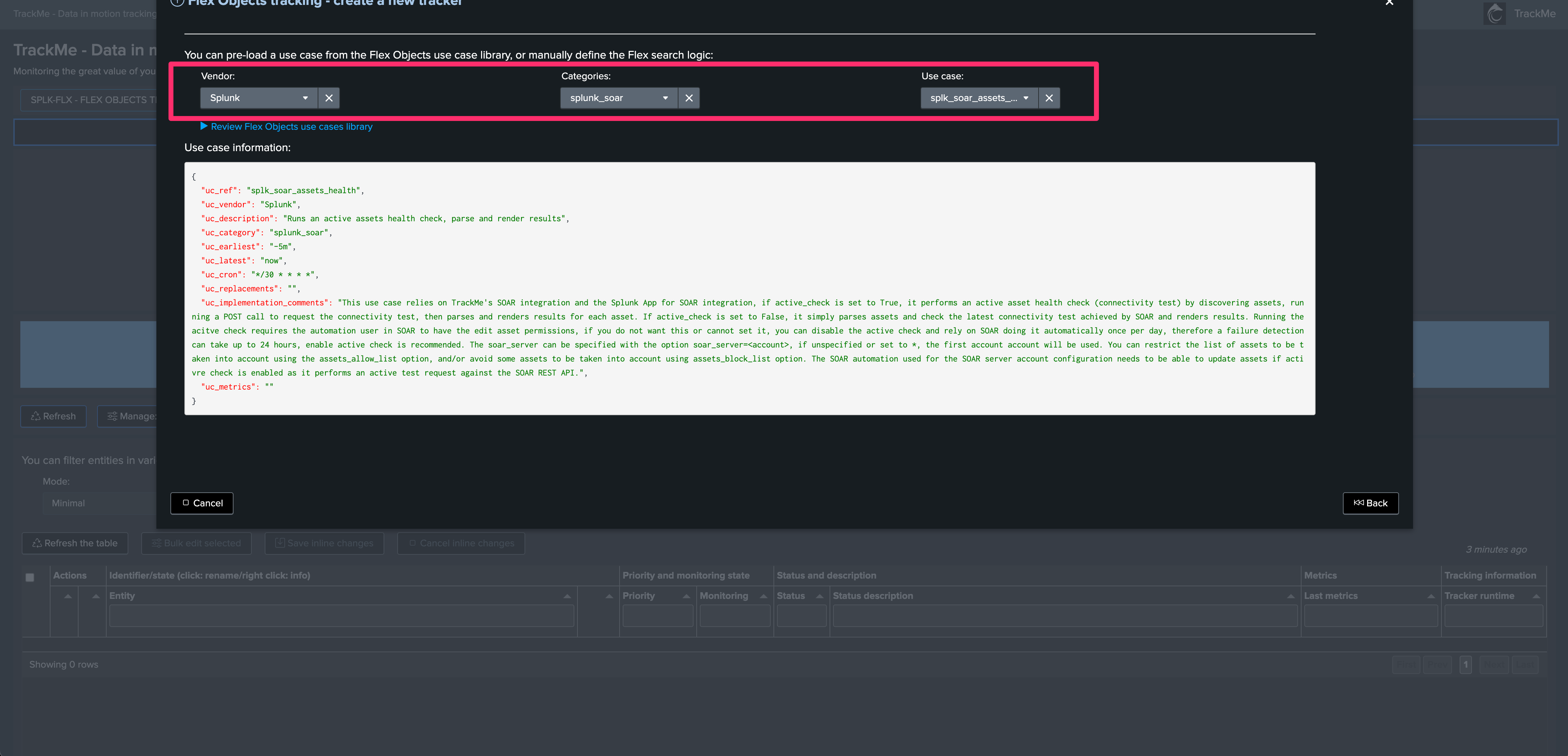Click the Back button
Viewport: 1568px width, 756px height.
coord(1370,503)
